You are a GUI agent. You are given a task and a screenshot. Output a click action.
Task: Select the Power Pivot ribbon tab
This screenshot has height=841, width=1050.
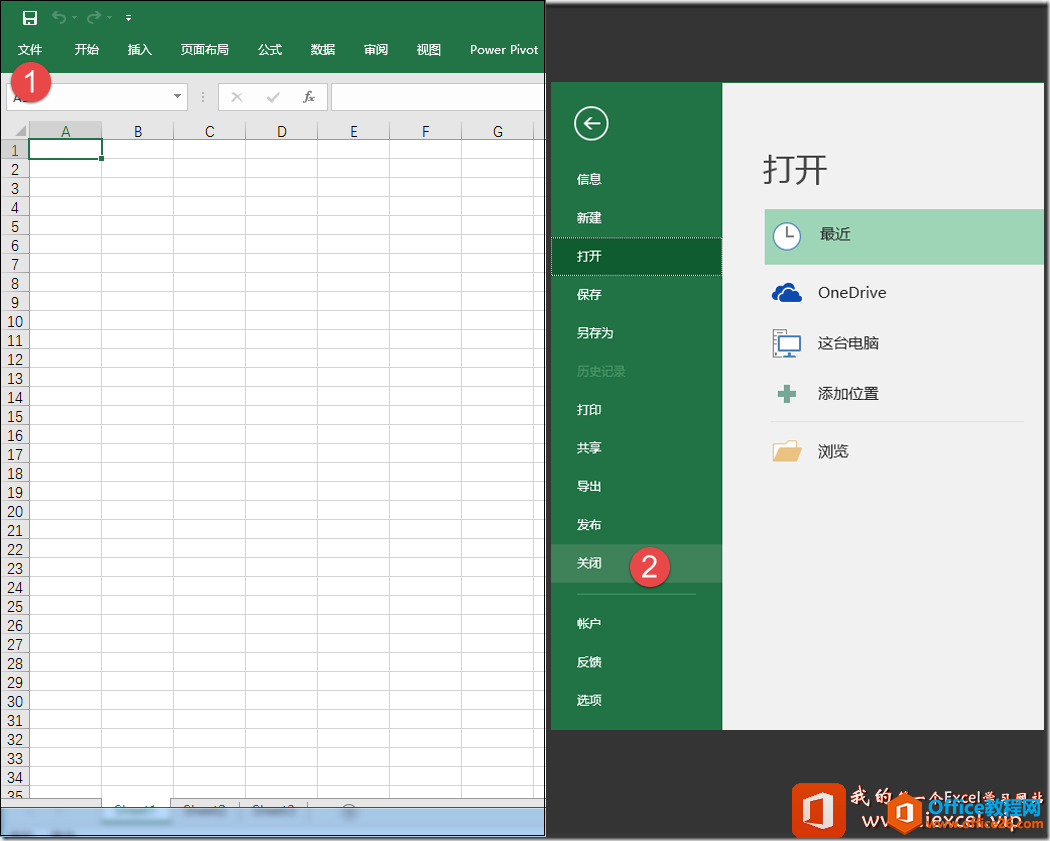503,49
